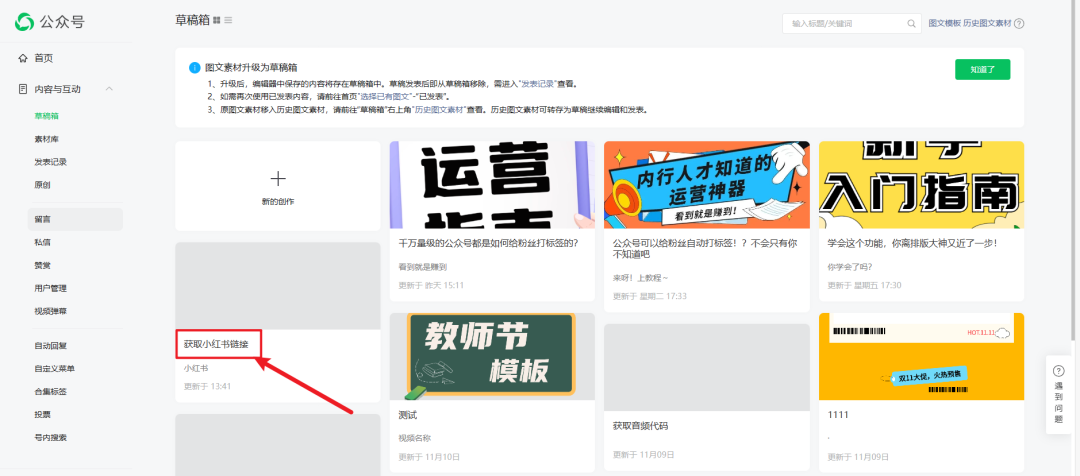
Task: Click the green 知道了 button
Action: tap(982, 69)
